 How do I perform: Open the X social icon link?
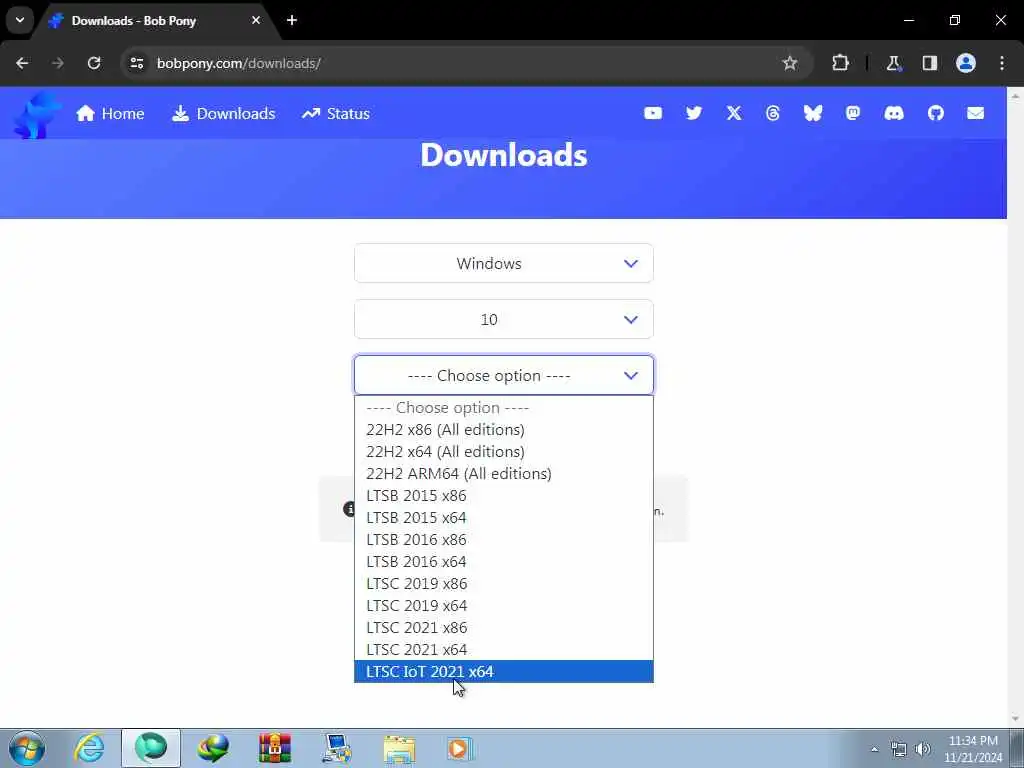point(734,114)
